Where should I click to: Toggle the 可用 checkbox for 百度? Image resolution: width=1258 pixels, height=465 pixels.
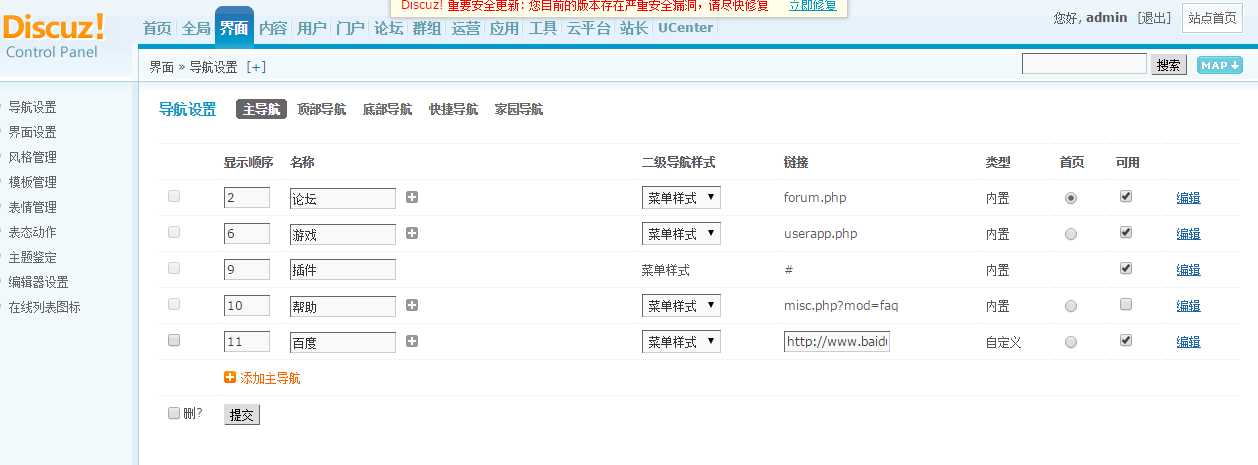point(1126,340)
